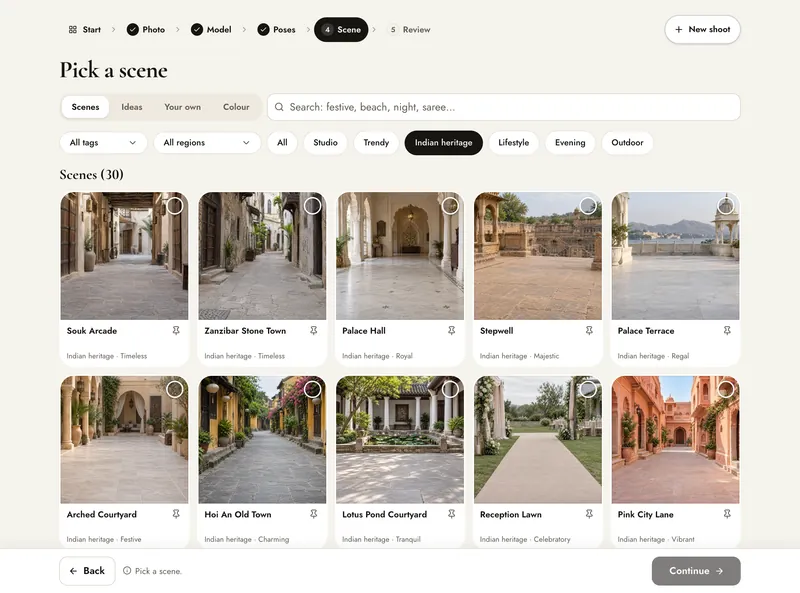The width and height of the screenshot is (800, 593).
Task: Filter scenes by All
Action: tap(282, 143)
